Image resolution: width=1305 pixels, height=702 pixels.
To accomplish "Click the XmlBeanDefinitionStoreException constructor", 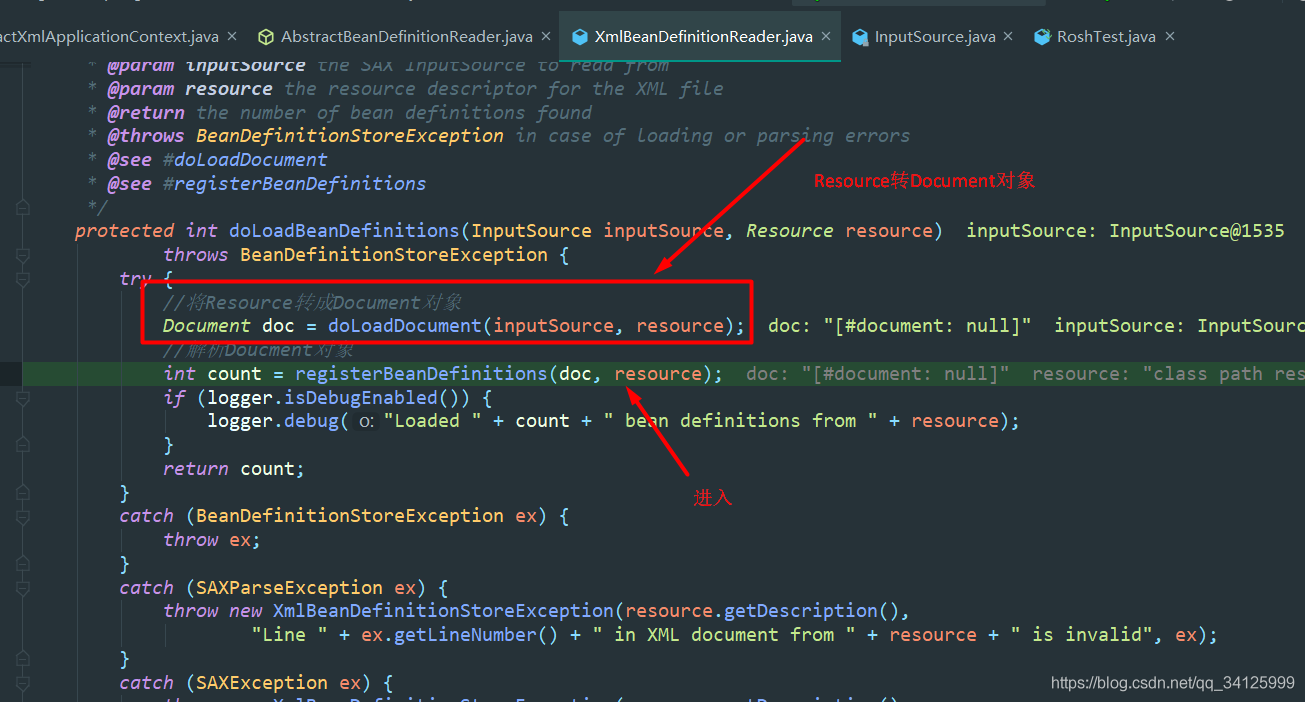I will [444, 611].
